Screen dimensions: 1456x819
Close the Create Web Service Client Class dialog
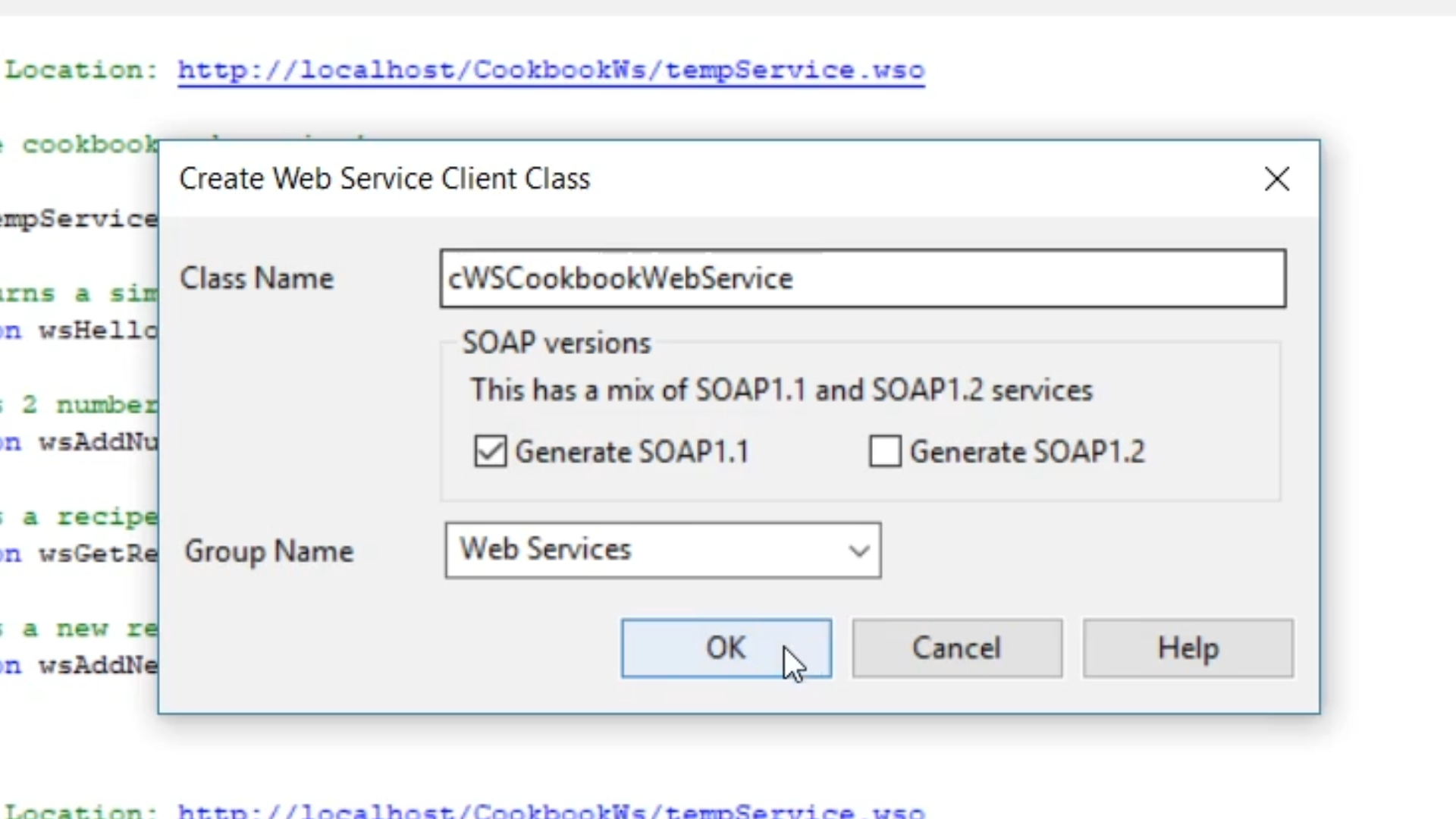click(x=1277, y=180)
